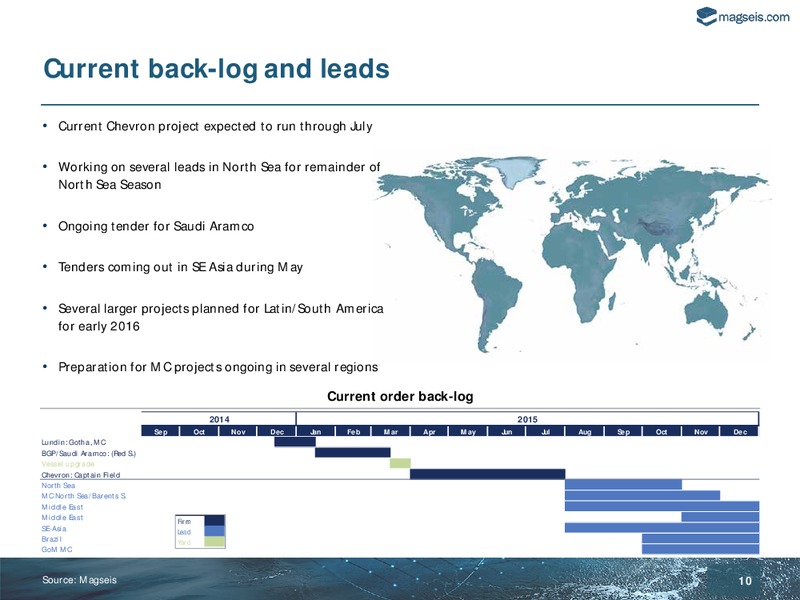Click the dark Firm legend swatch

[x=214, y=521]
